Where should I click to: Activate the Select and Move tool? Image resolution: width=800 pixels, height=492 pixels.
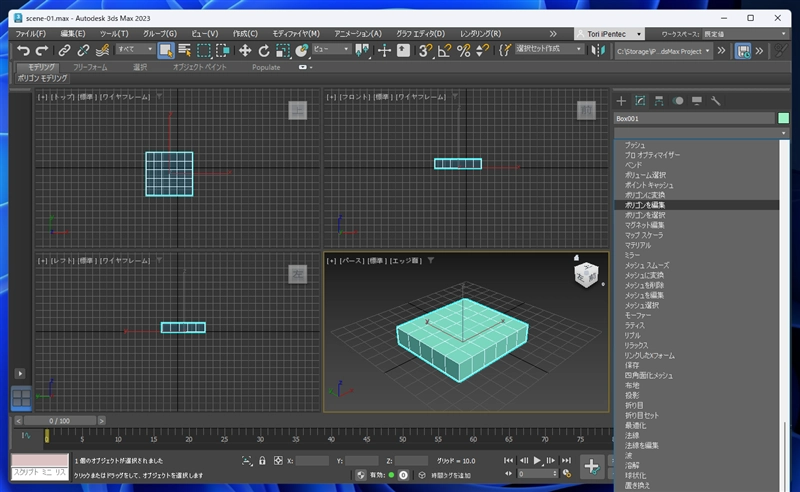point(245,51)
